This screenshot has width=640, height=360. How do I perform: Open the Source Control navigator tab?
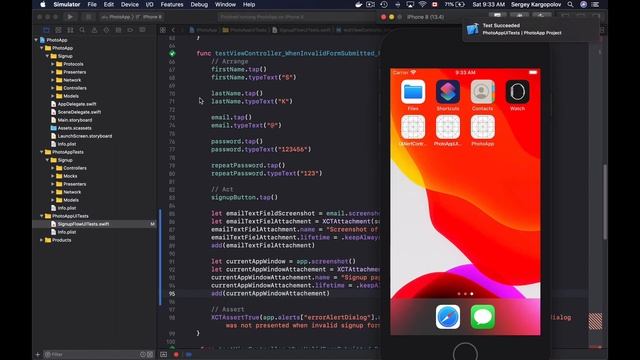(x=58, y=30)
